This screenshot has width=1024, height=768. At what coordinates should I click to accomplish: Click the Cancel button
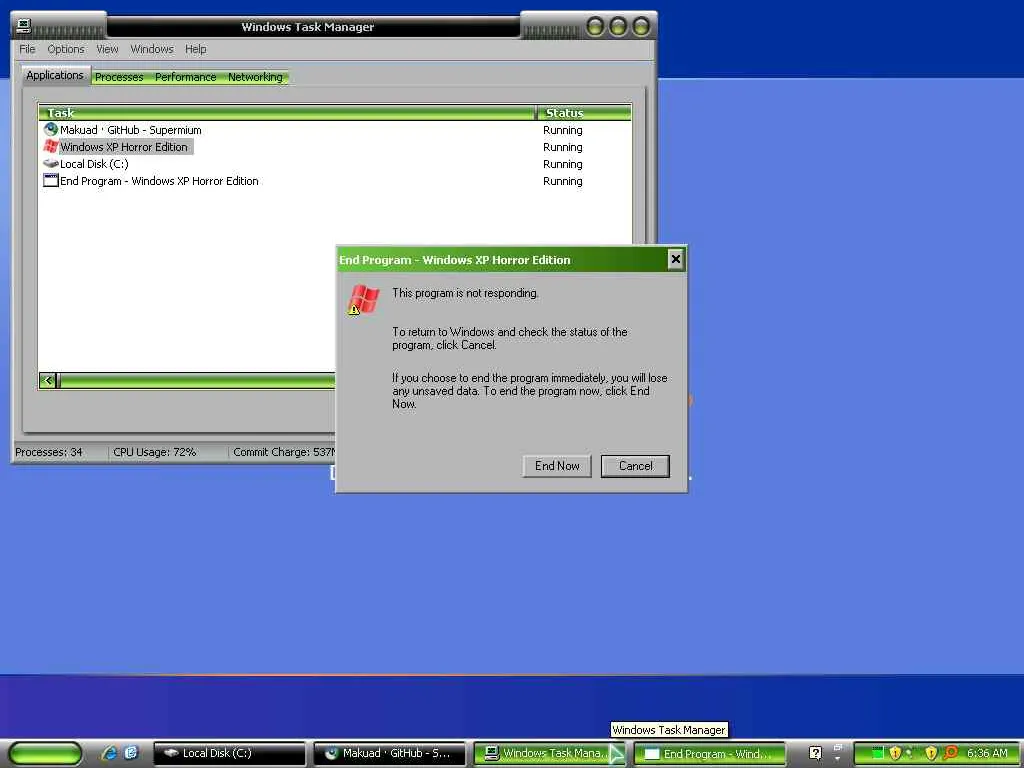(x=635, y=466)
